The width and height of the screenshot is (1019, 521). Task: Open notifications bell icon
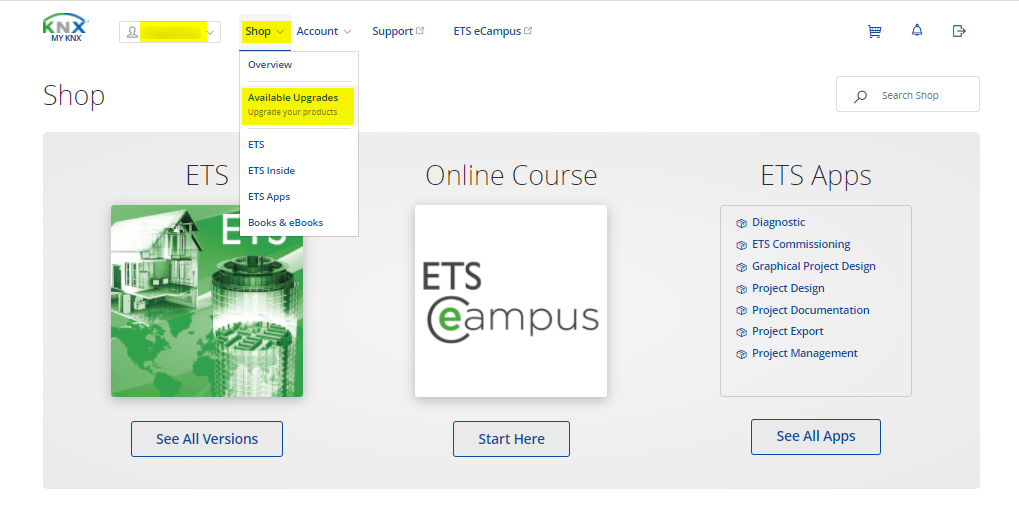click(x=917, y=31)
